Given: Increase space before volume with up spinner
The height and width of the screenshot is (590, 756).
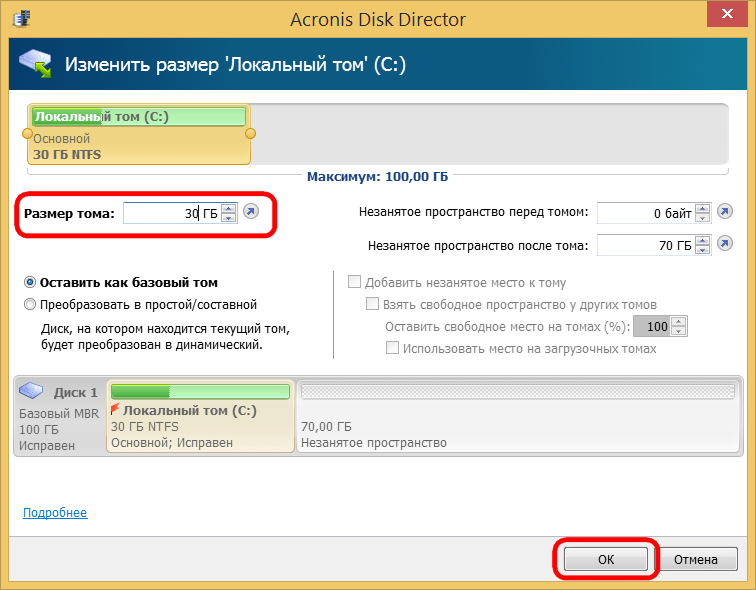Looking at the screenshot, I should pyautogui.click(x=704, y=208).
